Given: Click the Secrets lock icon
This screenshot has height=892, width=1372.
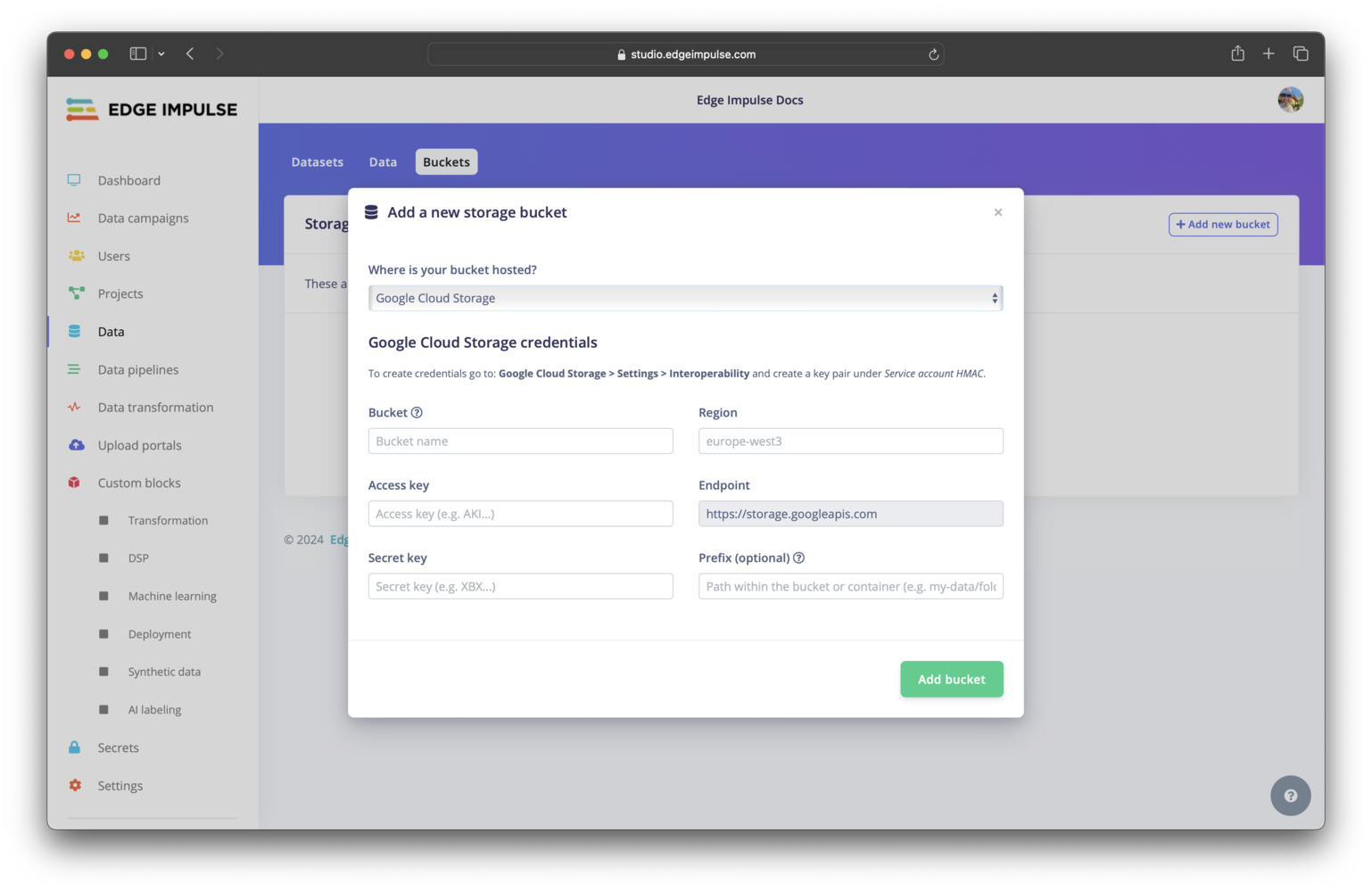Looking at the screenshot, I should click(74, 747).
